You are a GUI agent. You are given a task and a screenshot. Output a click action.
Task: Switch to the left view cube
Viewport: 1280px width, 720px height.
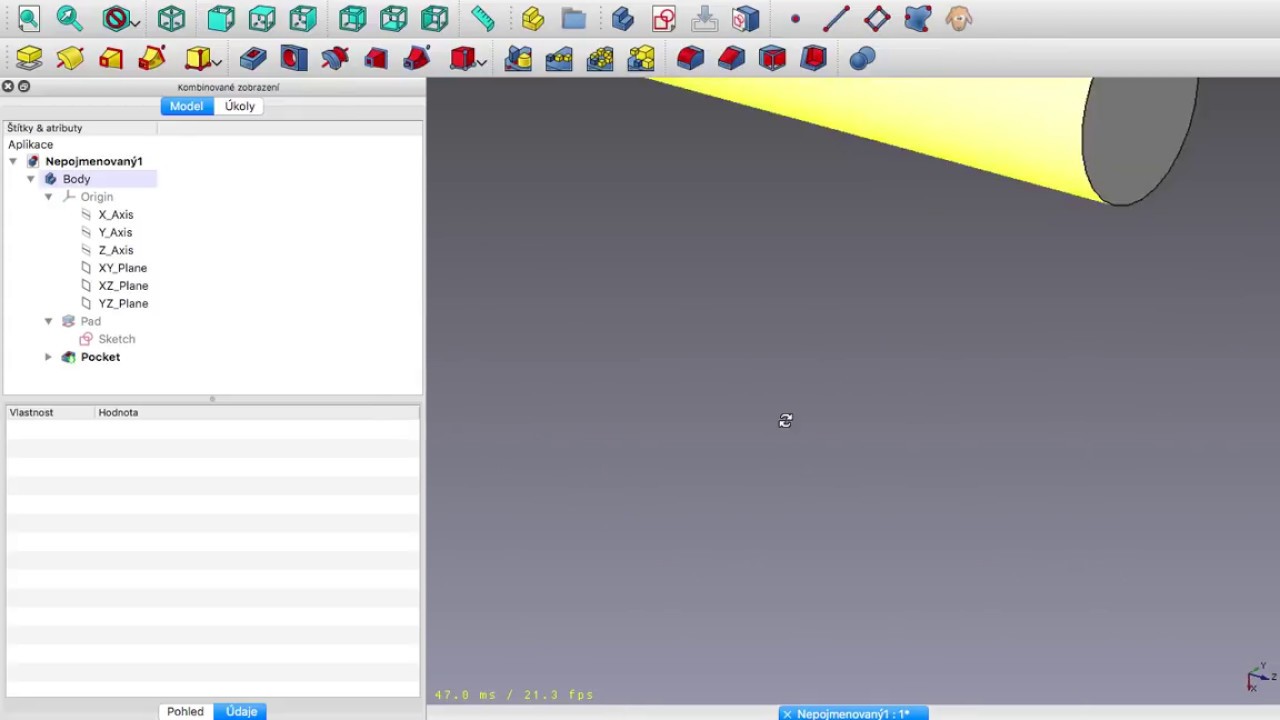pos(434,18)
